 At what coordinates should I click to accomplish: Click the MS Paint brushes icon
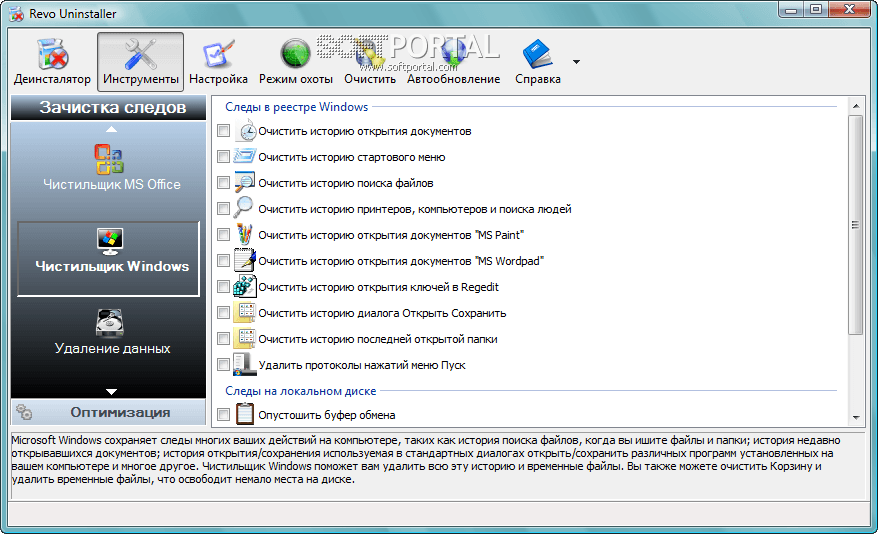pyautogui.click(x=245, y=234)
